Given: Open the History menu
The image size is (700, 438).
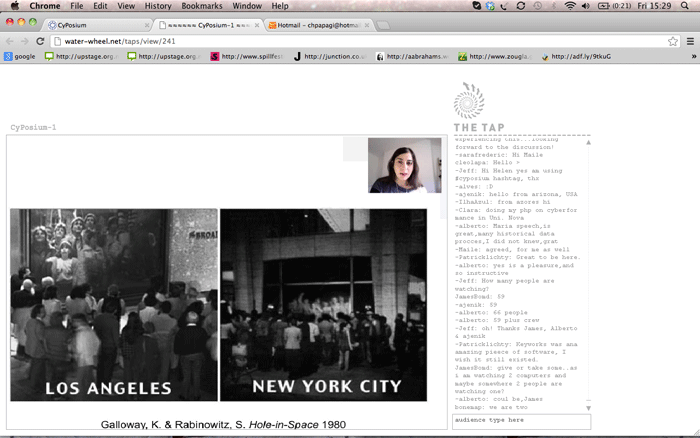Looking at the screenshot, I should click(158, 6).
